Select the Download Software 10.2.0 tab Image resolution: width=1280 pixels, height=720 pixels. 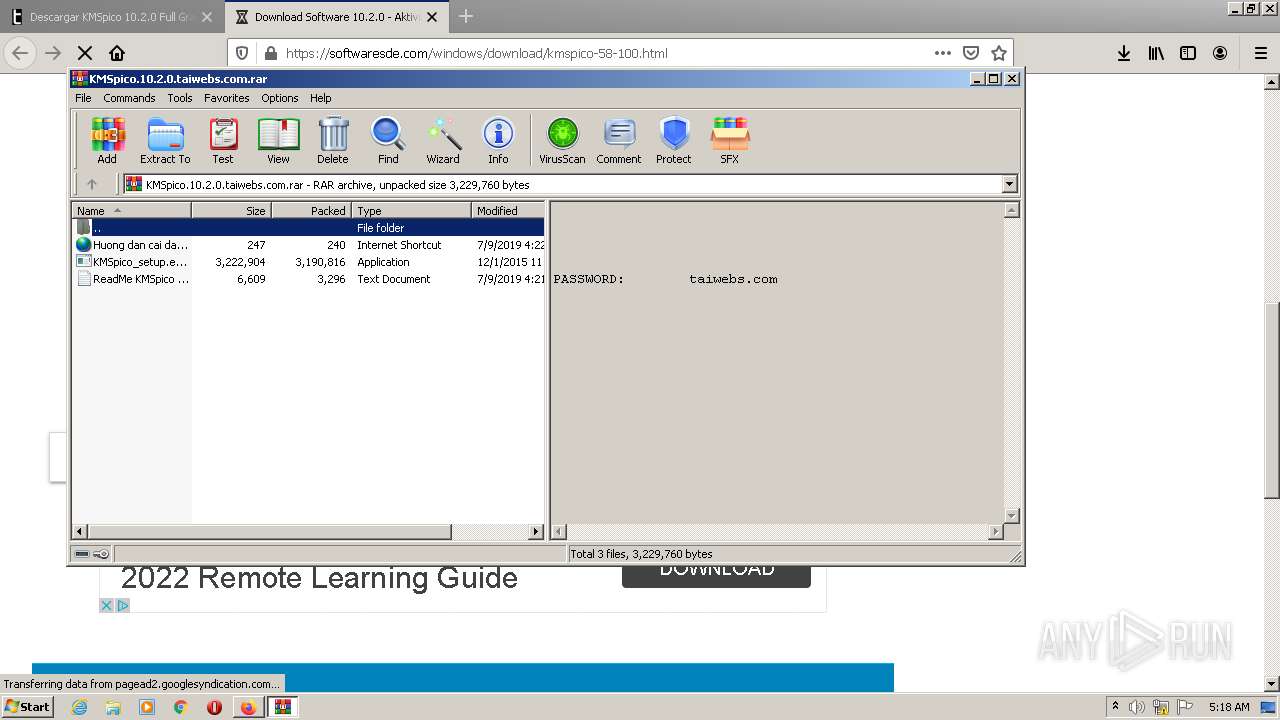tap(337, 17)
